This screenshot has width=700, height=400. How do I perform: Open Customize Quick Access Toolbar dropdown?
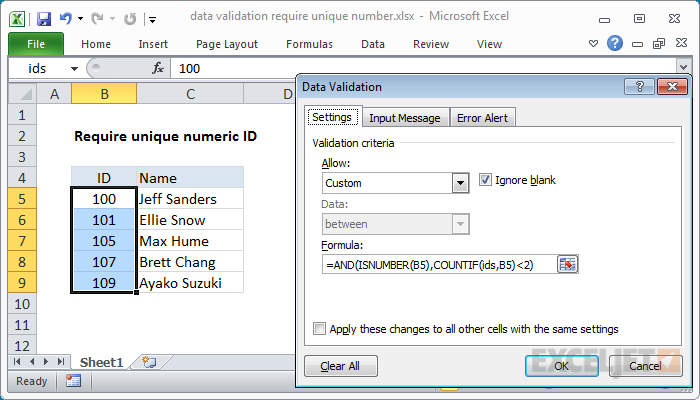point(151,19)
